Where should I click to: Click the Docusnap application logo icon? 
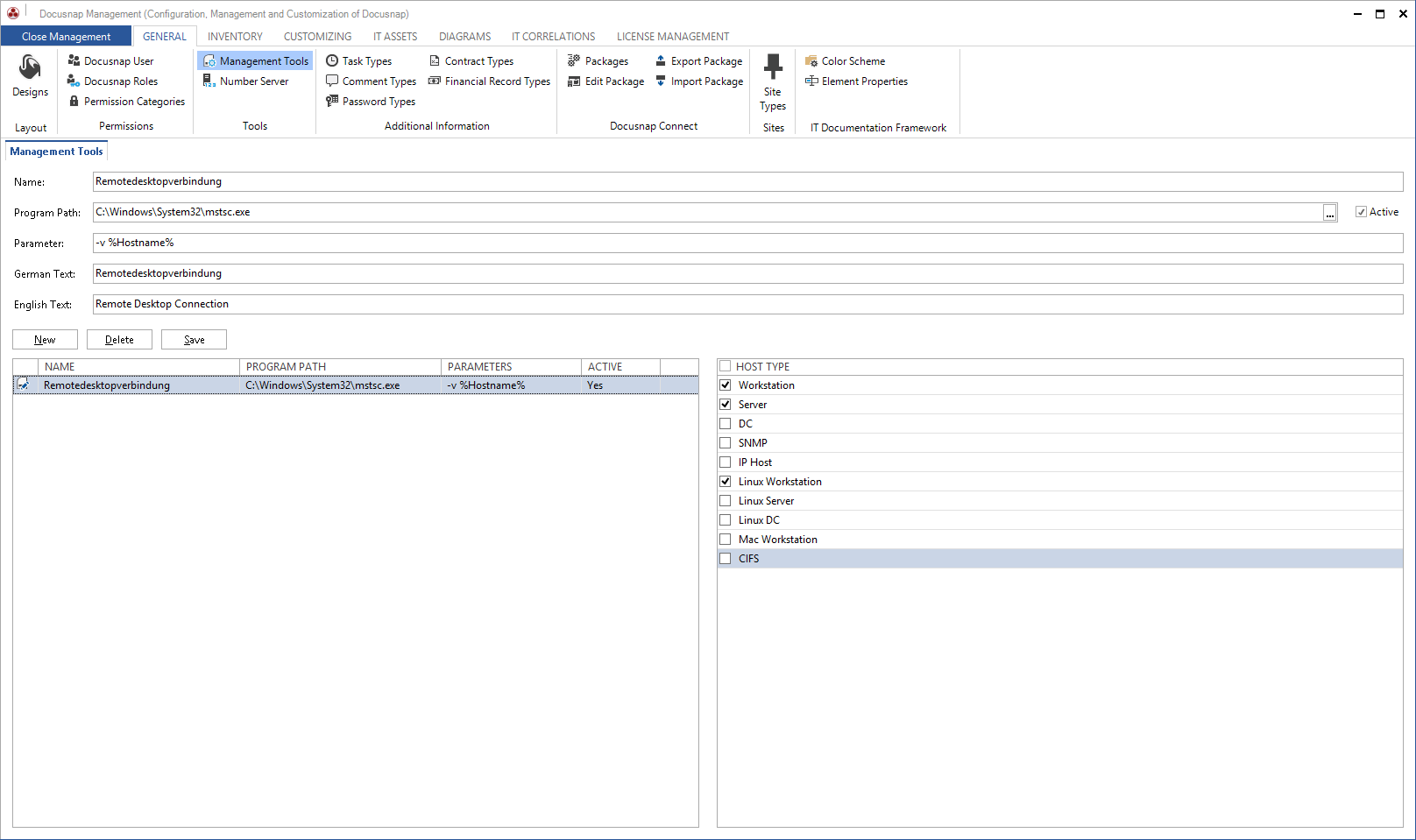[12, 12]
